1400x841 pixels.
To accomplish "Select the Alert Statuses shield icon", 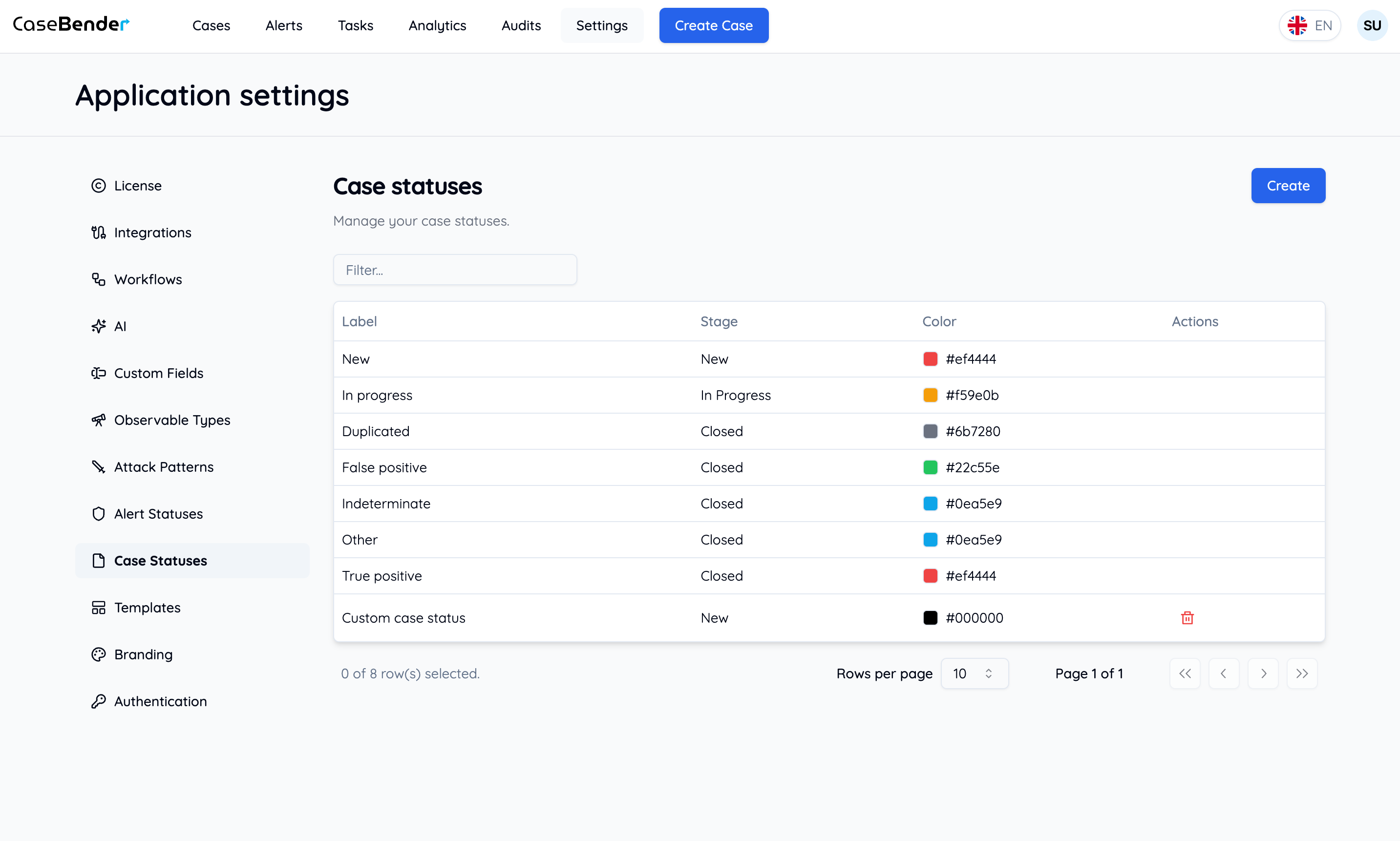I will tap(99, 513).
